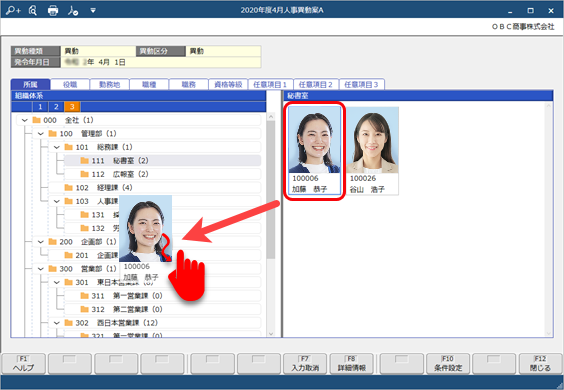This screenshot has width=564, height=390.
Task: Switch to the 資格等級 tab
Action: [x=228, y=85]
